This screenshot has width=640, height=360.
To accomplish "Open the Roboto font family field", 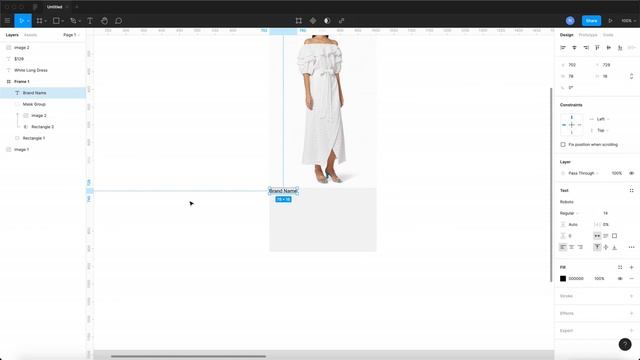I will pyautogui.click(x=567, y=202).
